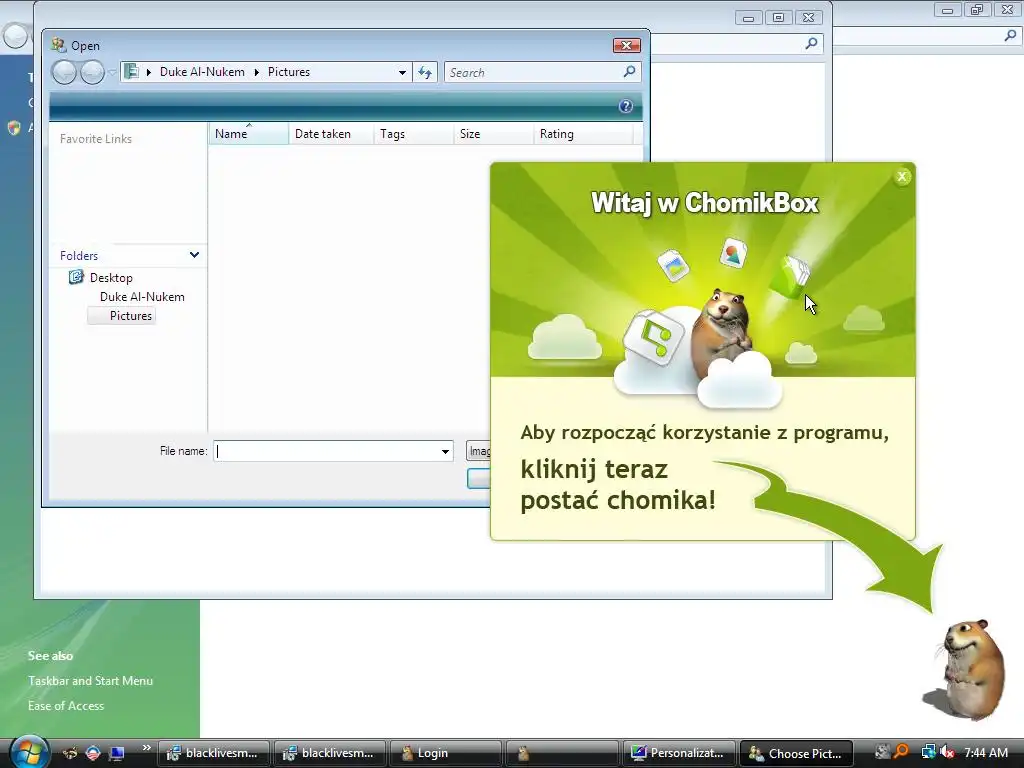Screen dimensions: 1024x768
Task: Collapse the Folders pane chevron
Action: 194,255
